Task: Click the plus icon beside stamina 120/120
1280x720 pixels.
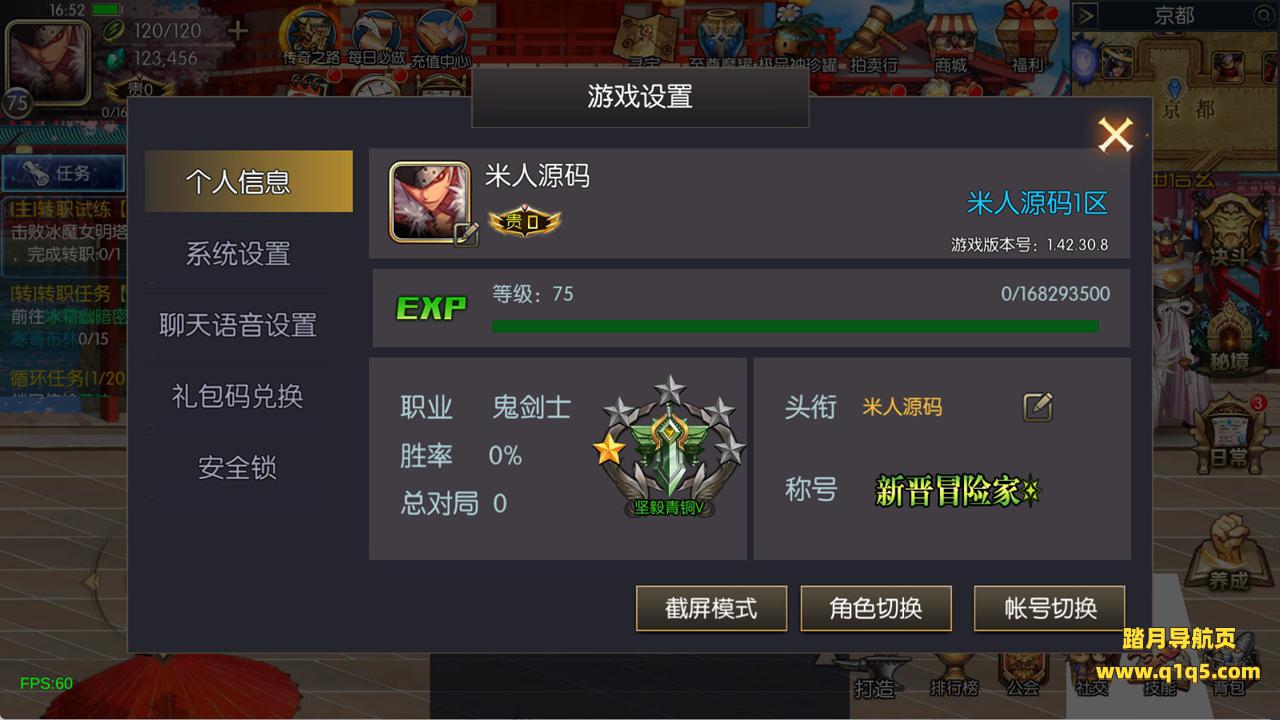Action: [x=237, y=30]
